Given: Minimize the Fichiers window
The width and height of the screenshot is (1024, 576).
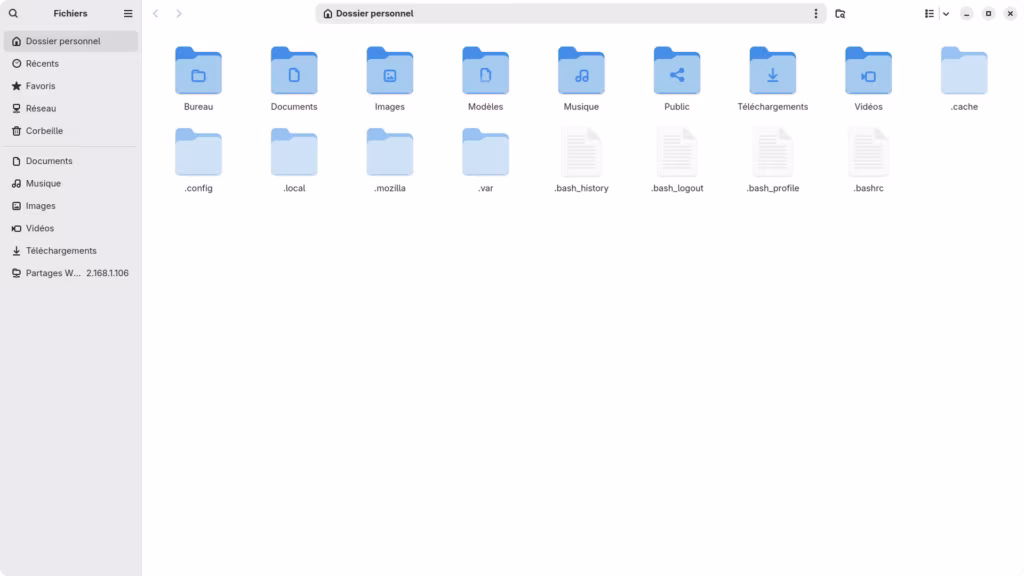Looking at the screenshot, I should (x=967, y=14).
